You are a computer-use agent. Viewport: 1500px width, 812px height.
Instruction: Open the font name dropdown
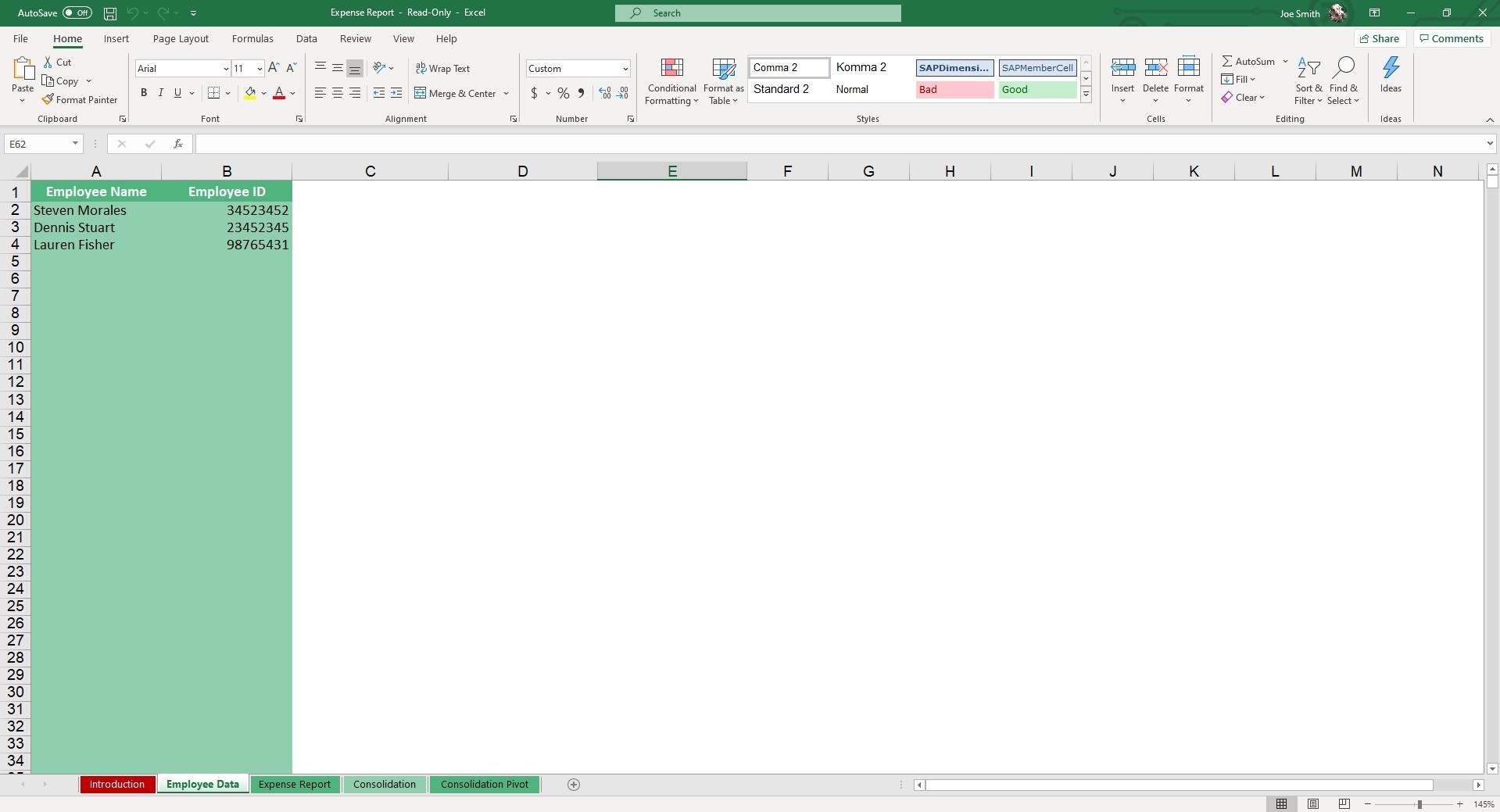pyautogui.click(x=226, y=69)
